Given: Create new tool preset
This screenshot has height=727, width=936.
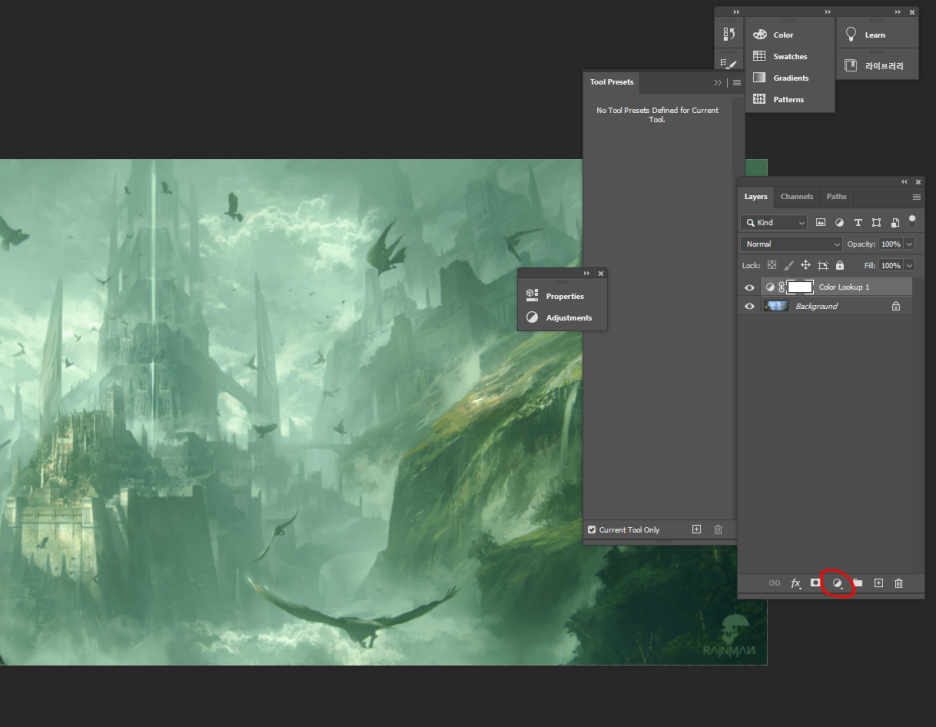Looking at the screenshot, I should tap(697, 529).
